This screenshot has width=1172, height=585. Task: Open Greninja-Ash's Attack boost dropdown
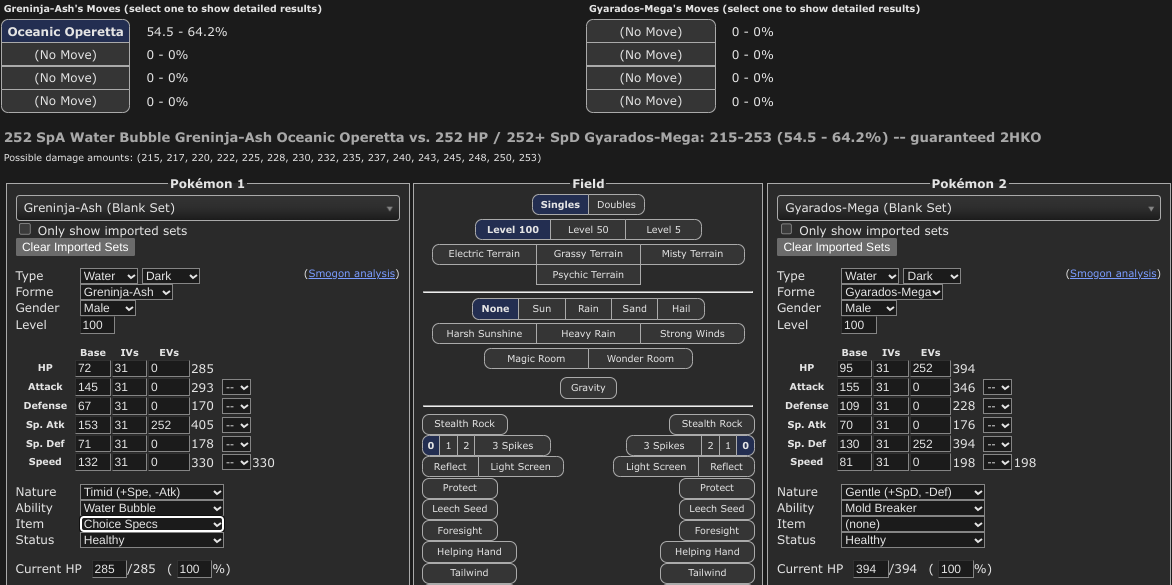(x=236, y=387)
